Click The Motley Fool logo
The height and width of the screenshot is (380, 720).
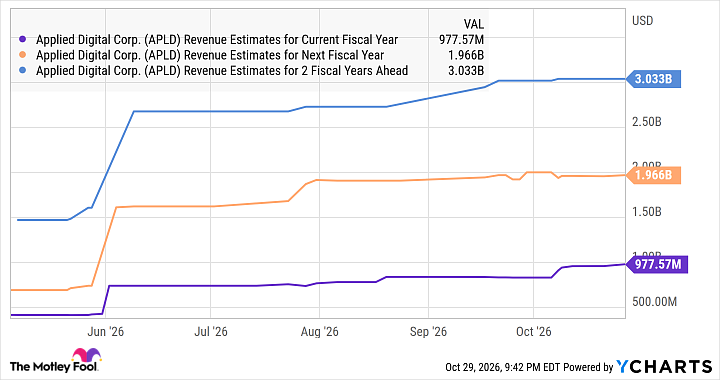pyautogui.click(x=55, y=361)
